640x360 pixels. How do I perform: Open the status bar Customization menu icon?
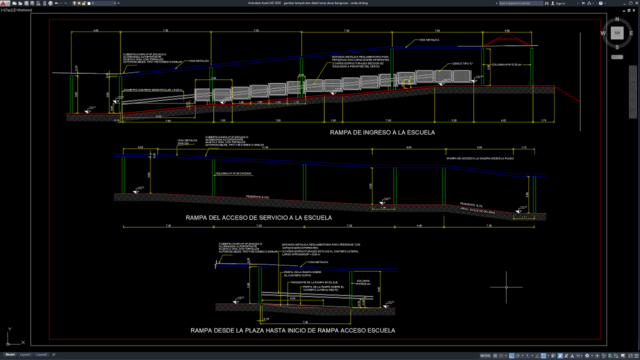636,356
